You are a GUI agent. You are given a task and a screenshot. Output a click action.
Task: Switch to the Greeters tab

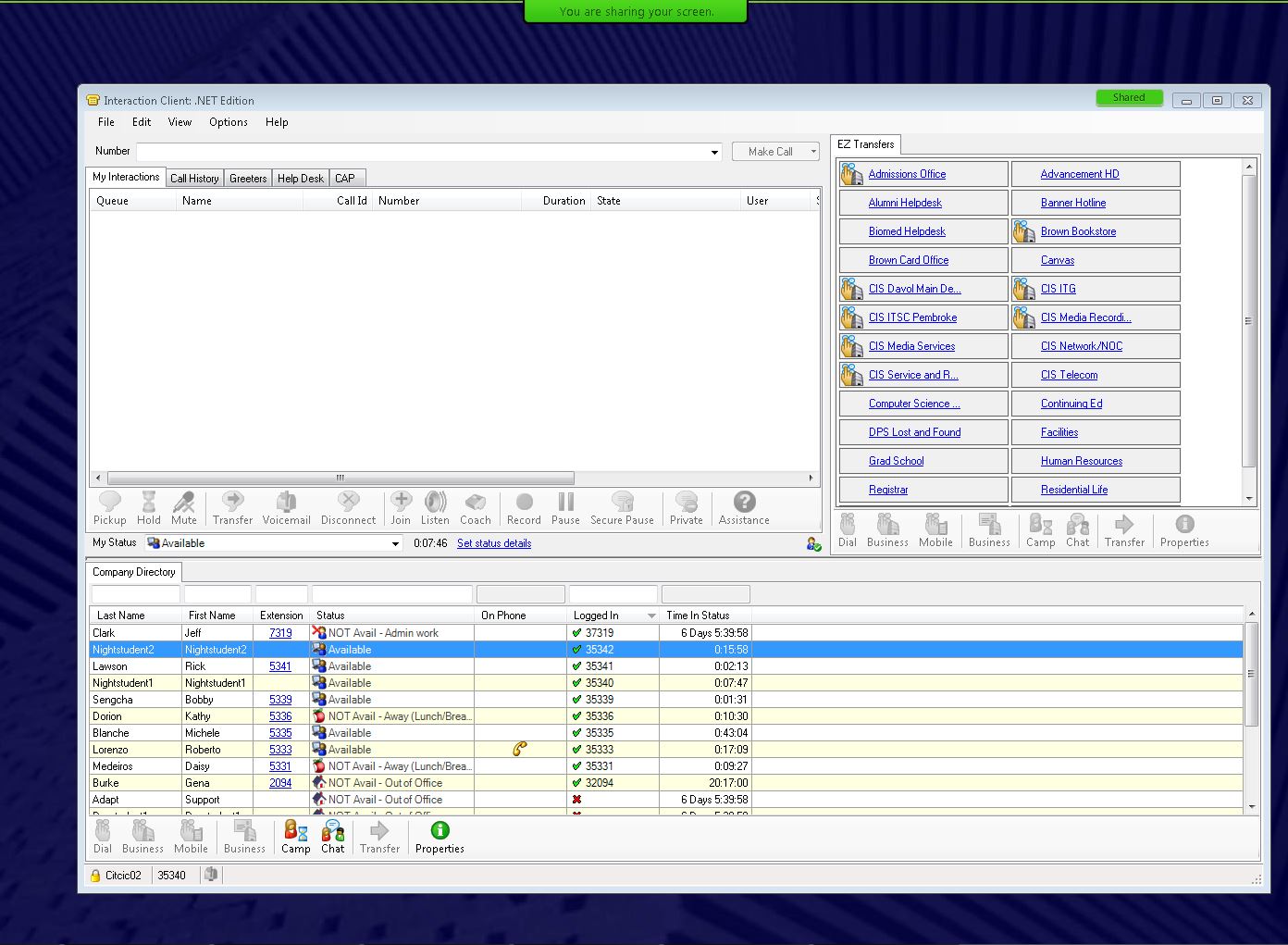pos(248,179)
